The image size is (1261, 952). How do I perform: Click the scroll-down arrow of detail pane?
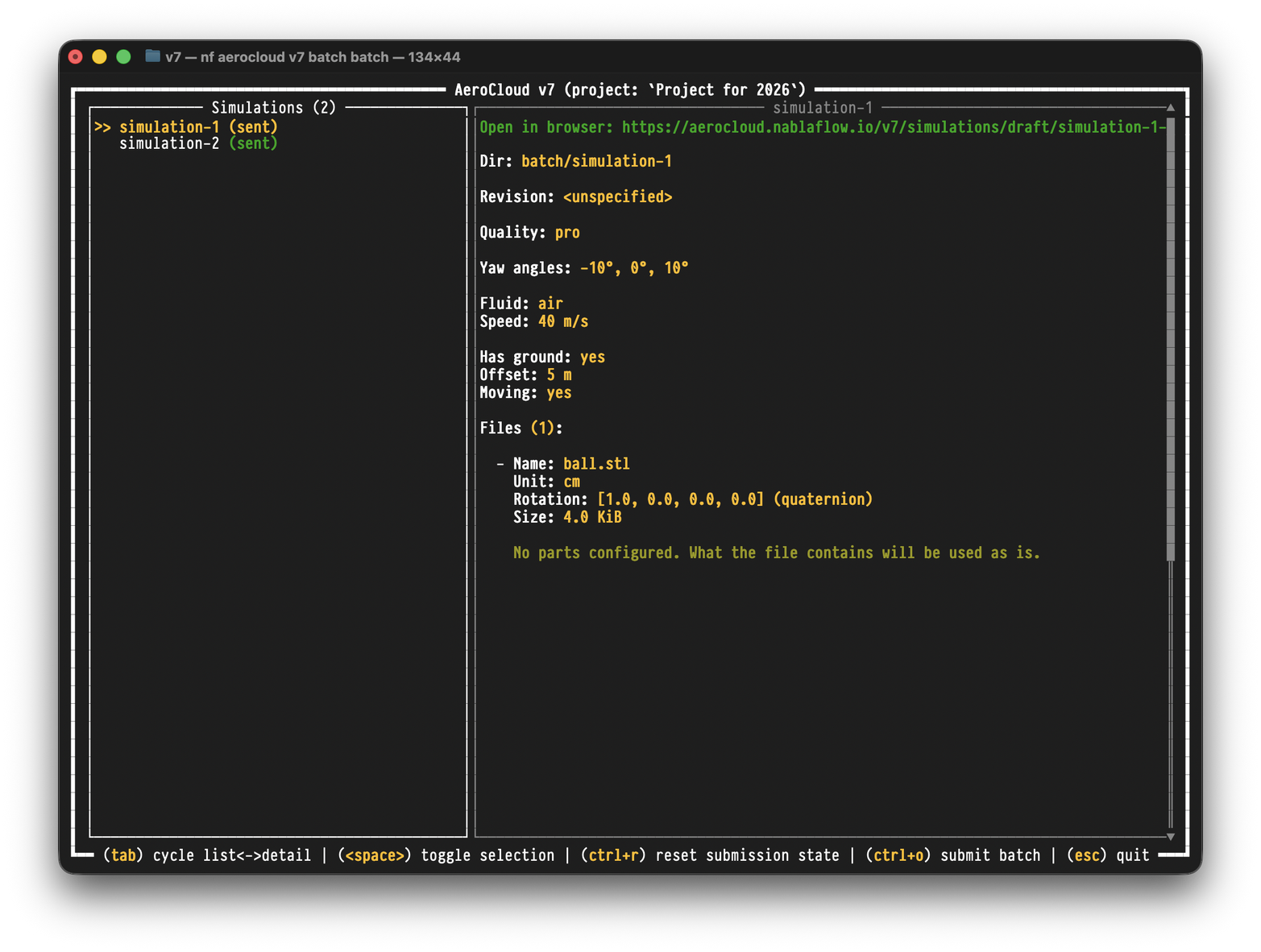click(x=1170, y=836)
